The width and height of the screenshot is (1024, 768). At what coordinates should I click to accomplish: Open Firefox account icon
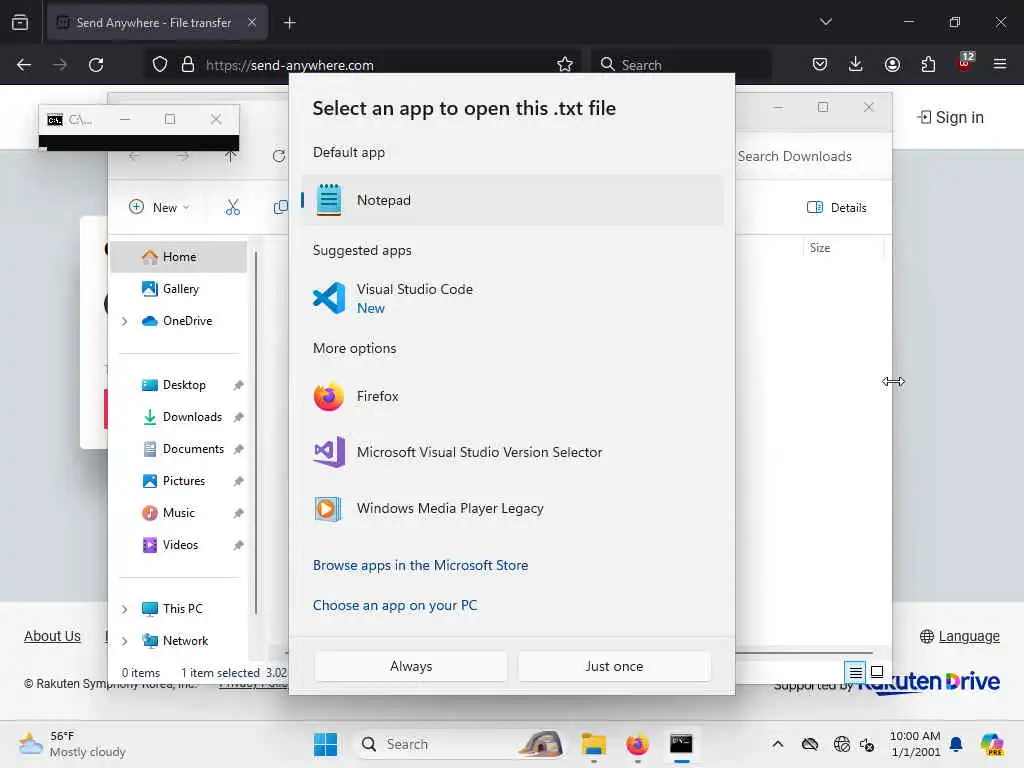click(892, 64)
